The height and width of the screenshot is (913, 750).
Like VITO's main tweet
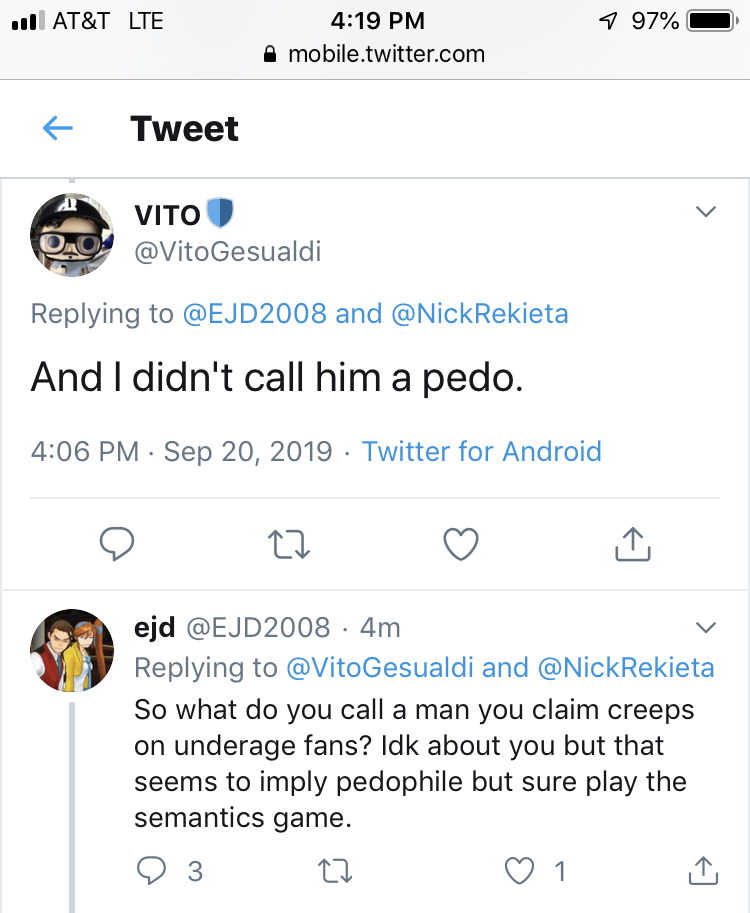click(461, 544)
